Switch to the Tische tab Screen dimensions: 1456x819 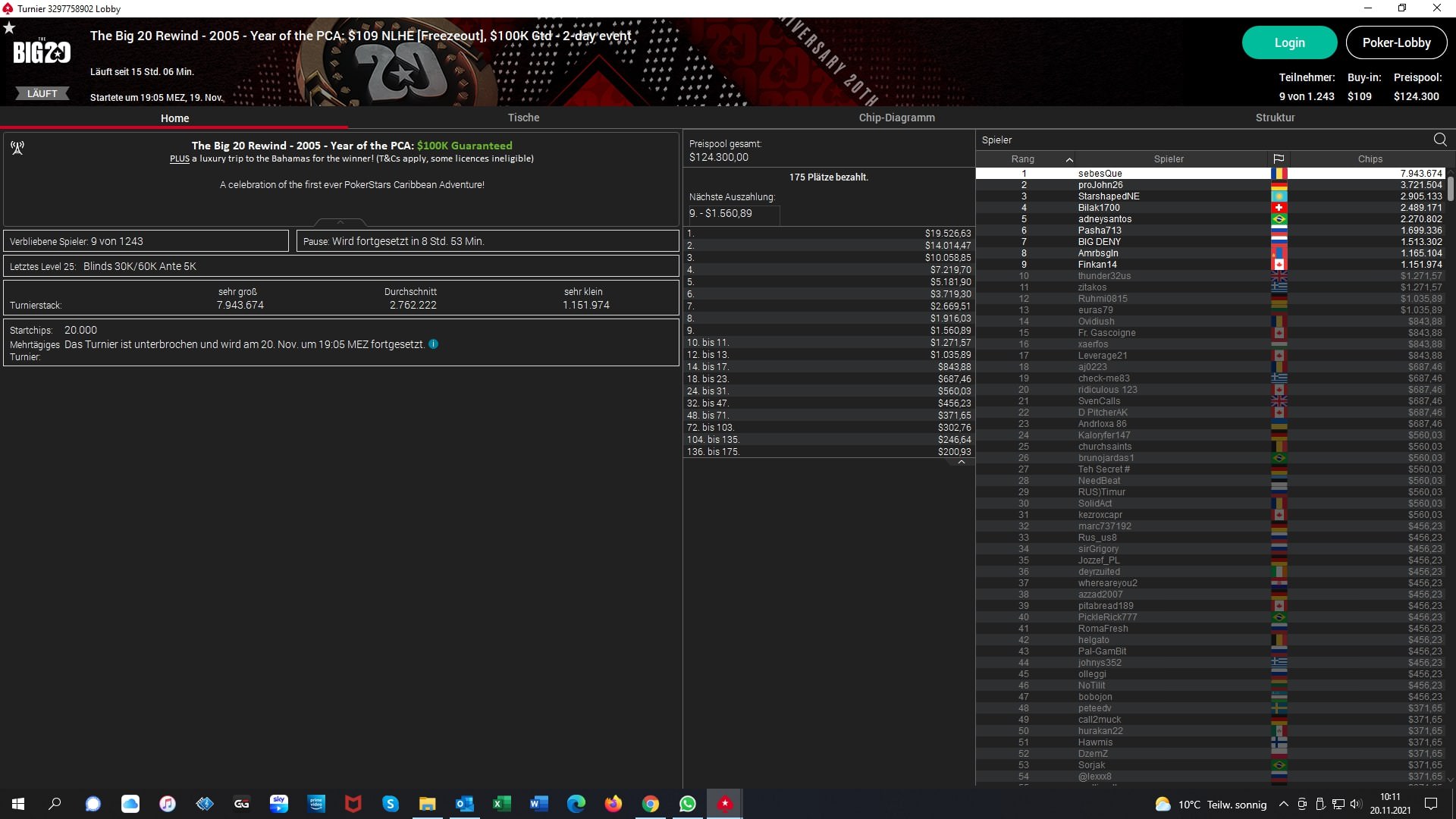(523, 118)
